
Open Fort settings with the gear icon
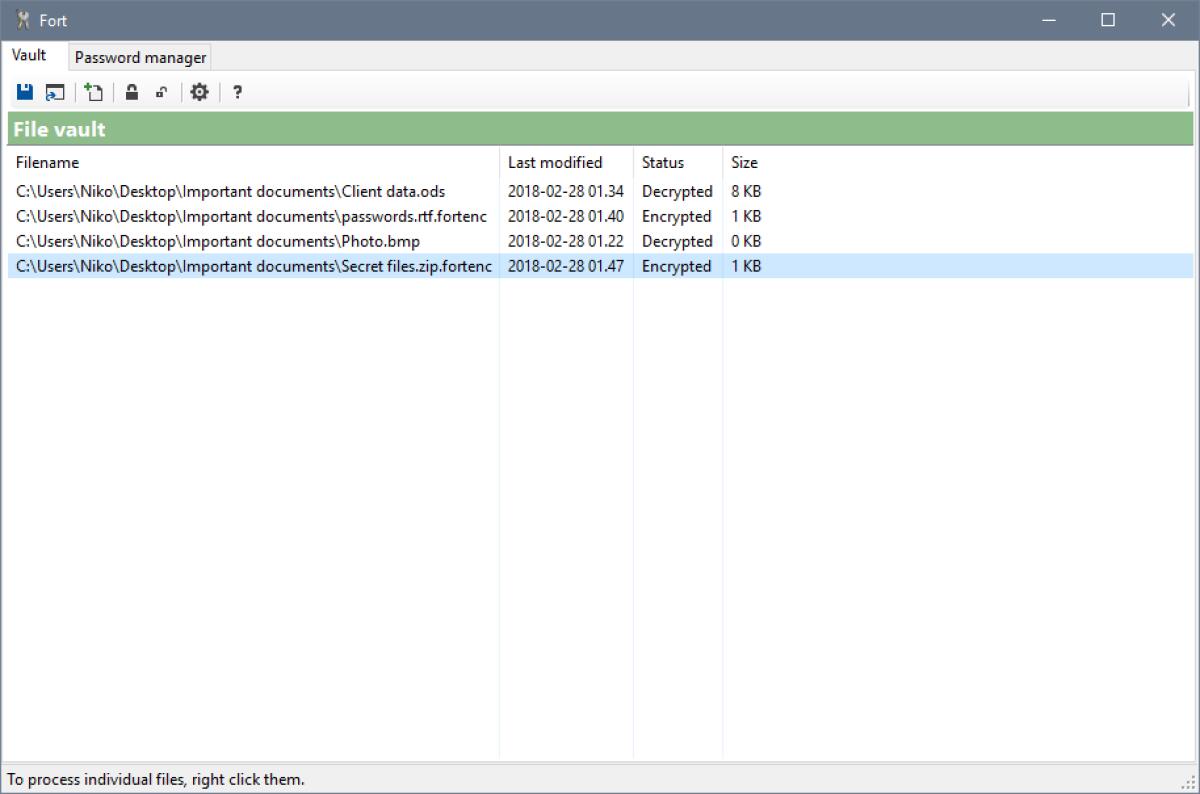tap(198, 91)
